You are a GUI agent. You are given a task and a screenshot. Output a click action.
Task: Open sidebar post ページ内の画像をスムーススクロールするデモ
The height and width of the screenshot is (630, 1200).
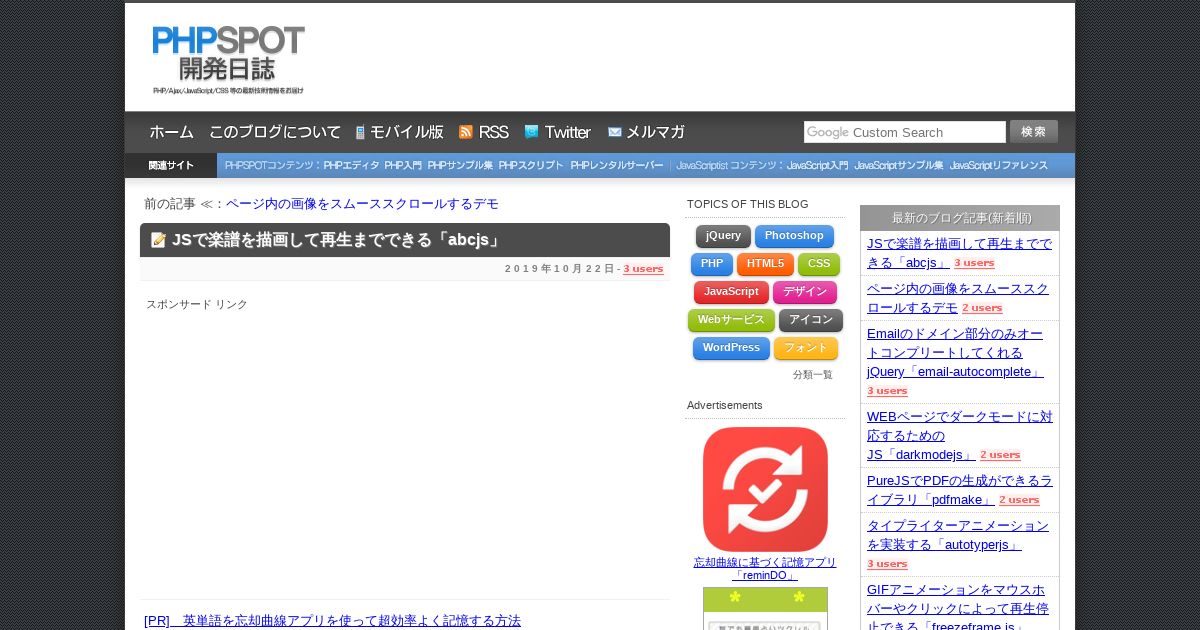958,298
